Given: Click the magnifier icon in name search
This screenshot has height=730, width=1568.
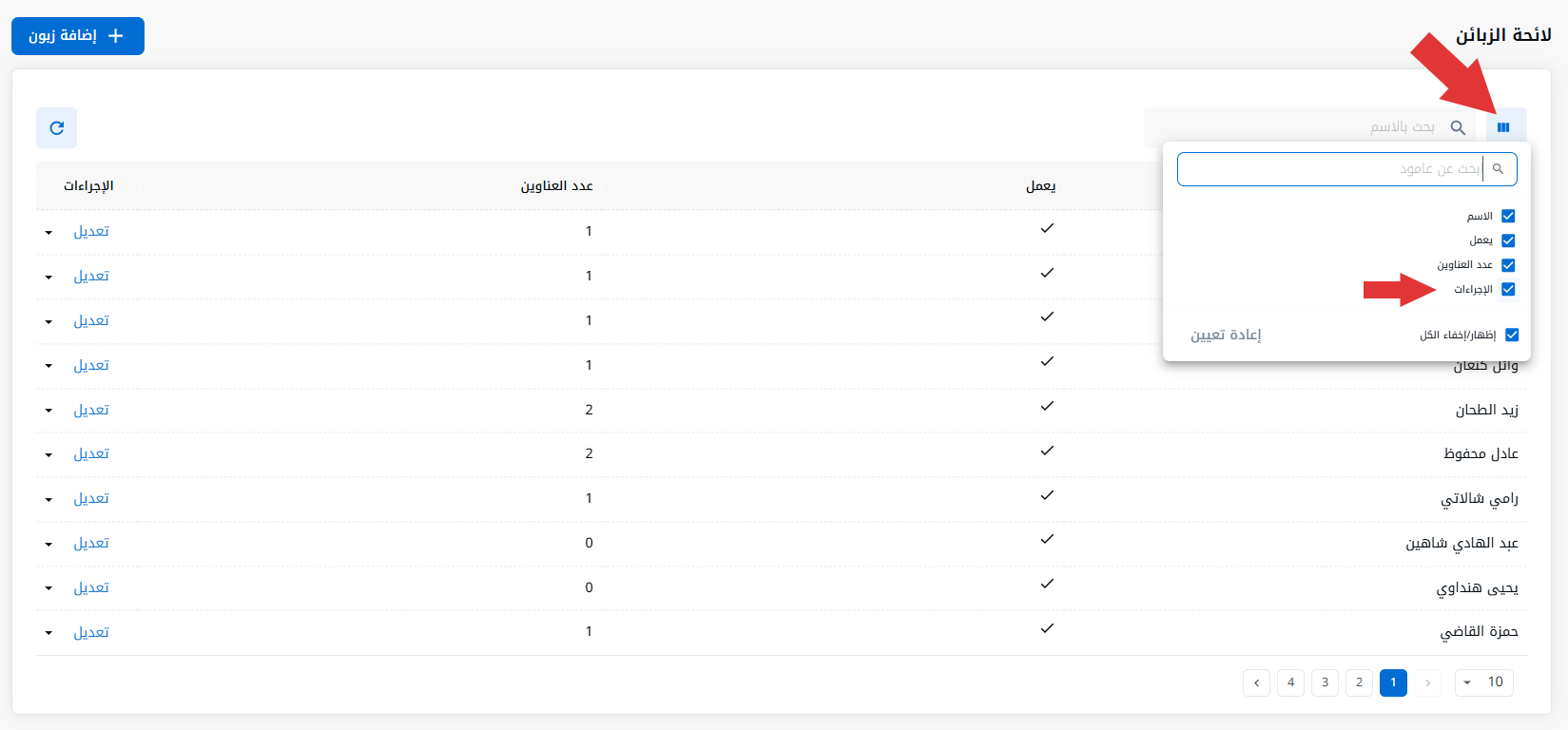Looking at the screenshot, I should pyautogui.click(x=1458, y=127).
